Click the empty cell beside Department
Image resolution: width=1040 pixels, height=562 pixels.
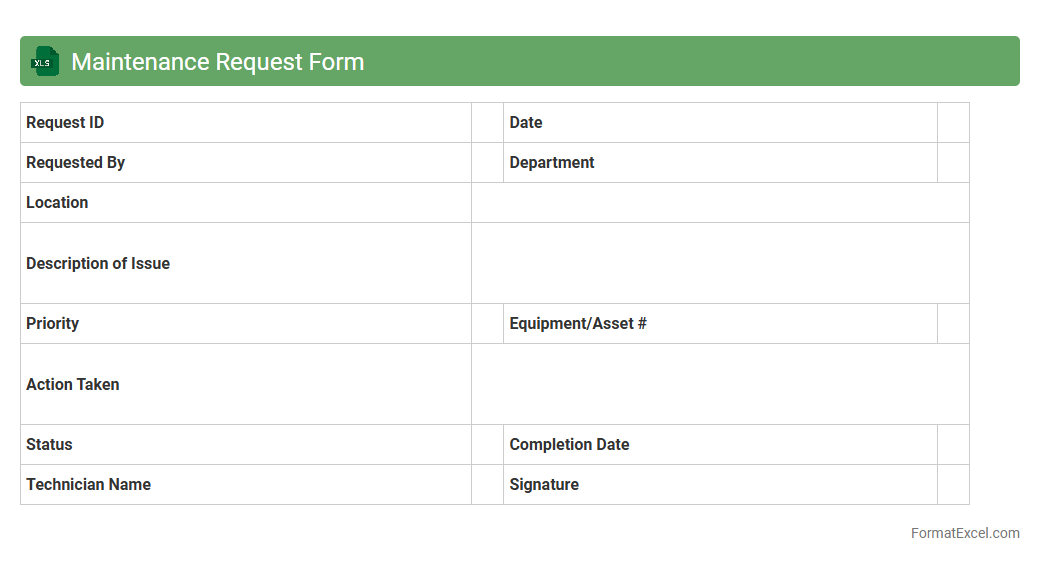(953, 163)
